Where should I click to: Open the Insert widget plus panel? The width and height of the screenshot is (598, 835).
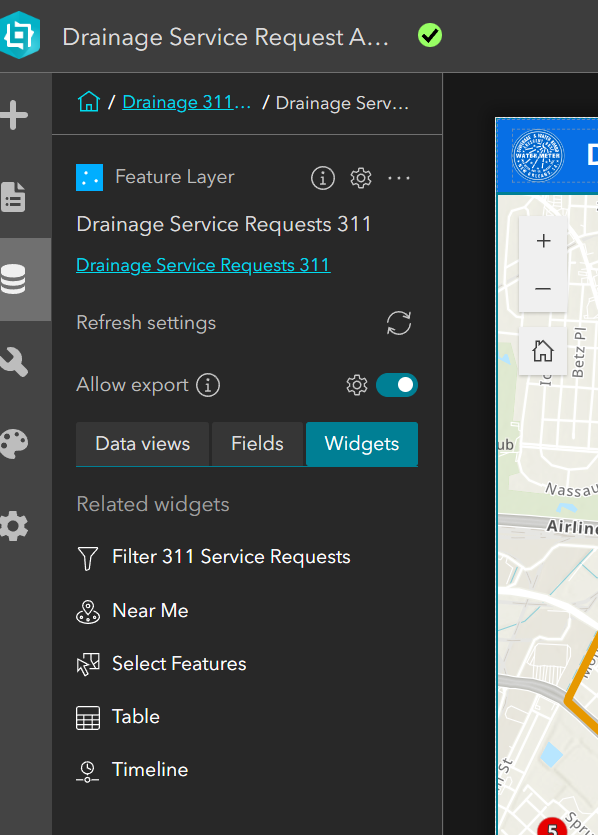pos(15,115)
